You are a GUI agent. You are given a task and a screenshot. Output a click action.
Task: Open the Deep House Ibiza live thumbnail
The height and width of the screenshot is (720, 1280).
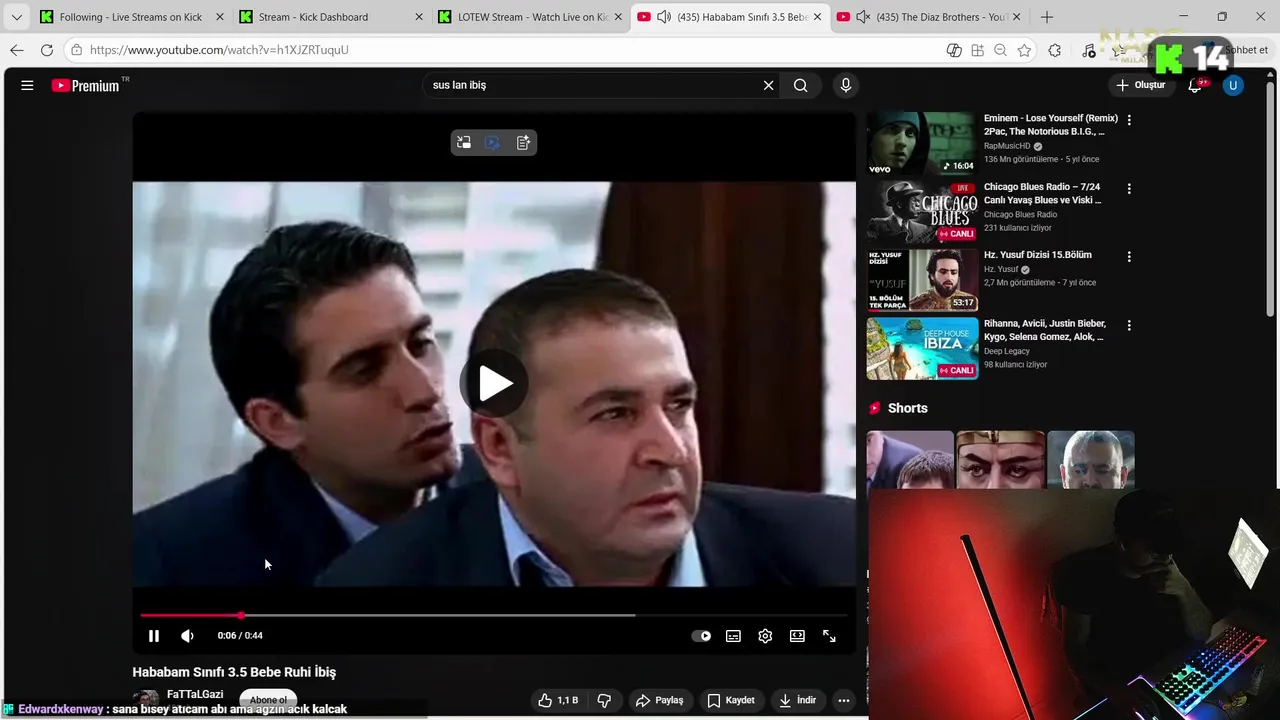point(922,349)
